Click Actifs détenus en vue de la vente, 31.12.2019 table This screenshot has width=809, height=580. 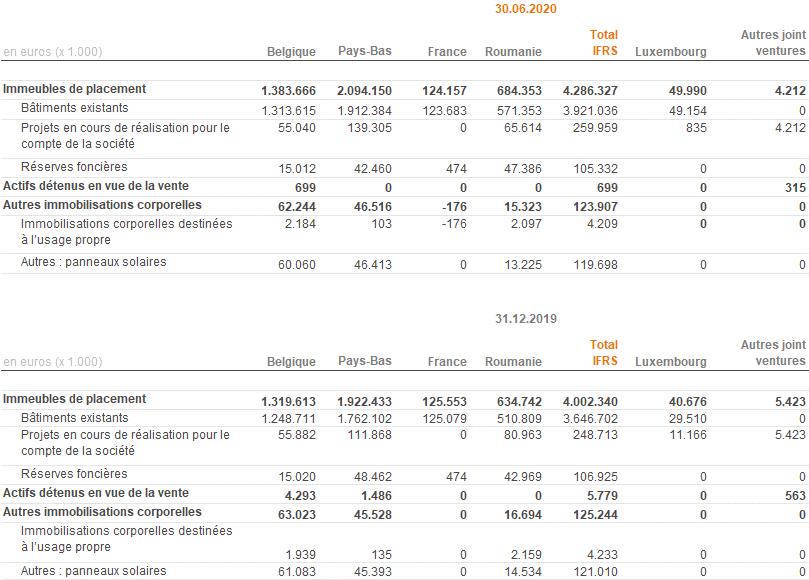(x=95, y=493)
